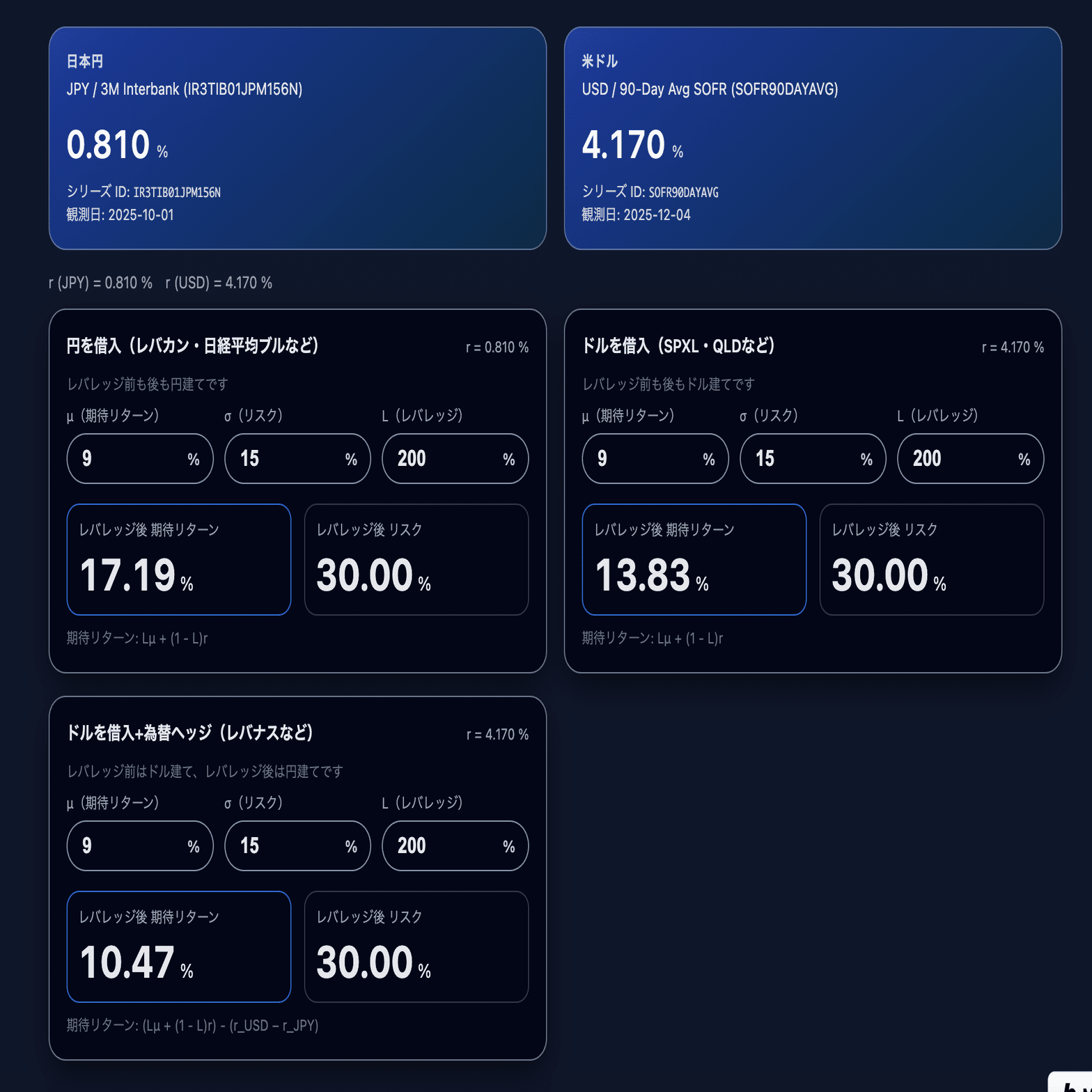
Task: Click the 'シリーズ ID: SOFR90DAYAVG' line
Action: [650, 192]
